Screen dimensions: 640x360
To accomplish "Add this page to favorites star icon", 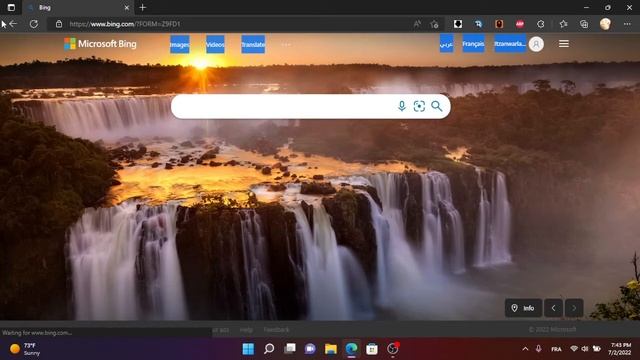I will 434,24.
